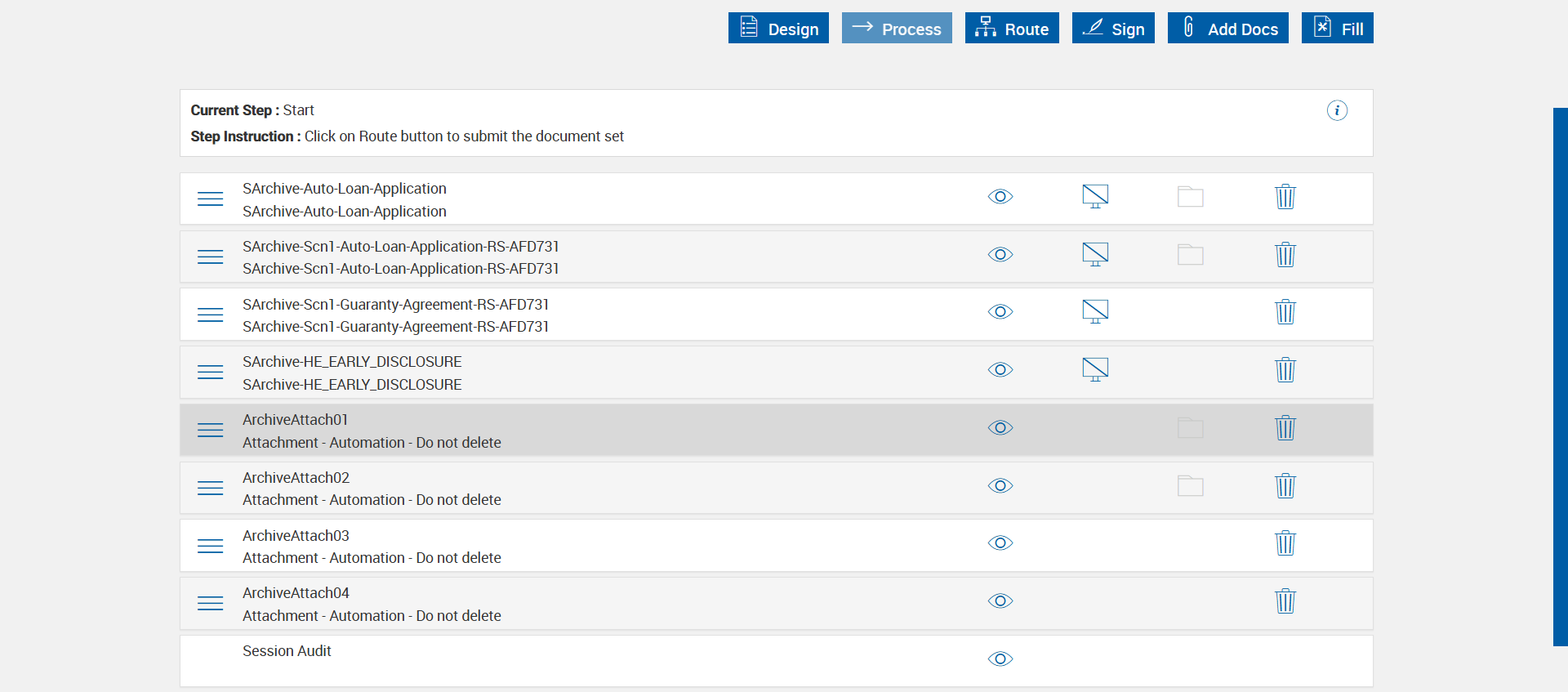Open the Sign option

(x=1112, y=29)
